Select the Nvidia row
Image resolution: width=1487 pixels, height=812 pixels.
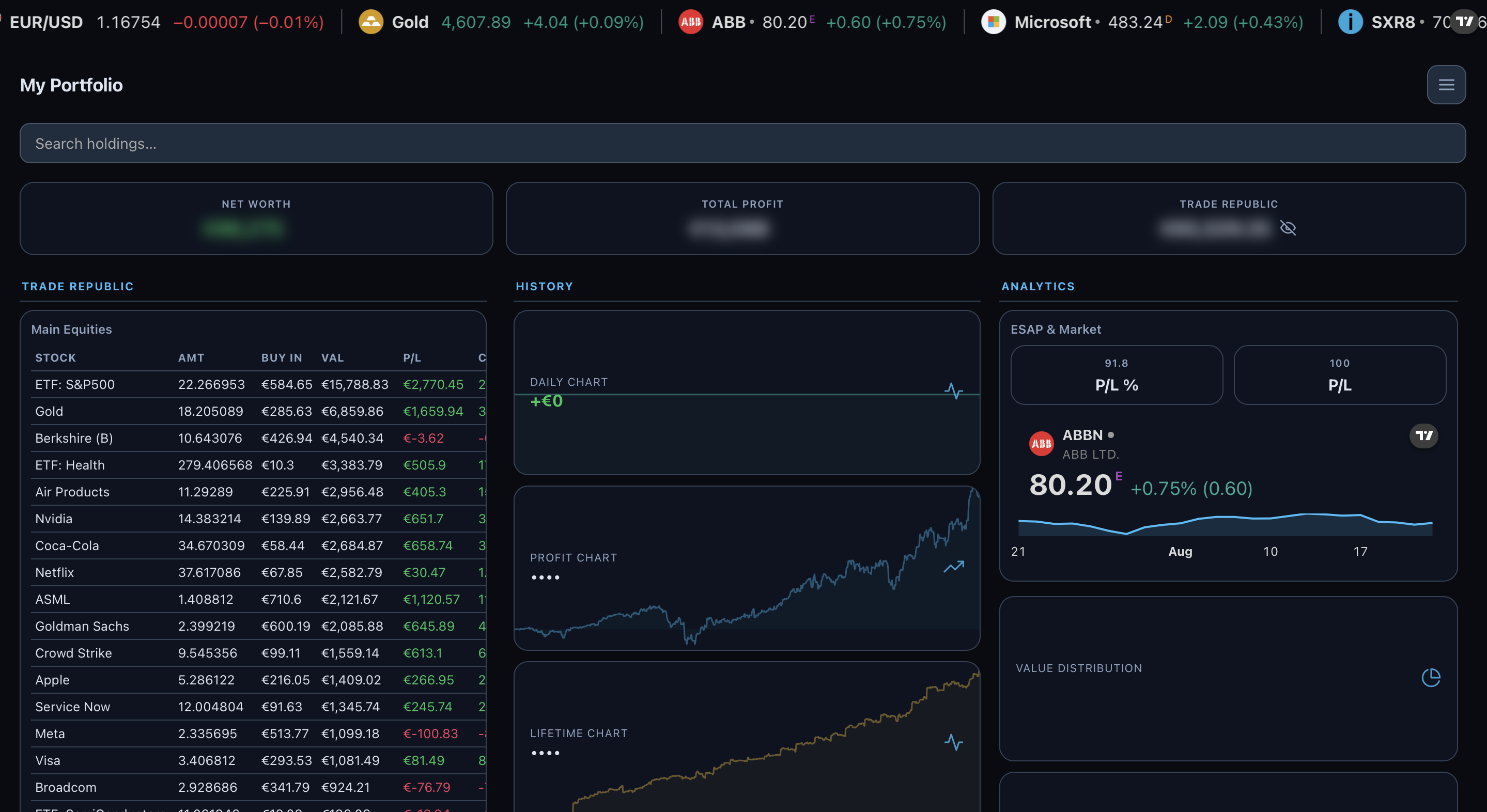tap(259, 519)
